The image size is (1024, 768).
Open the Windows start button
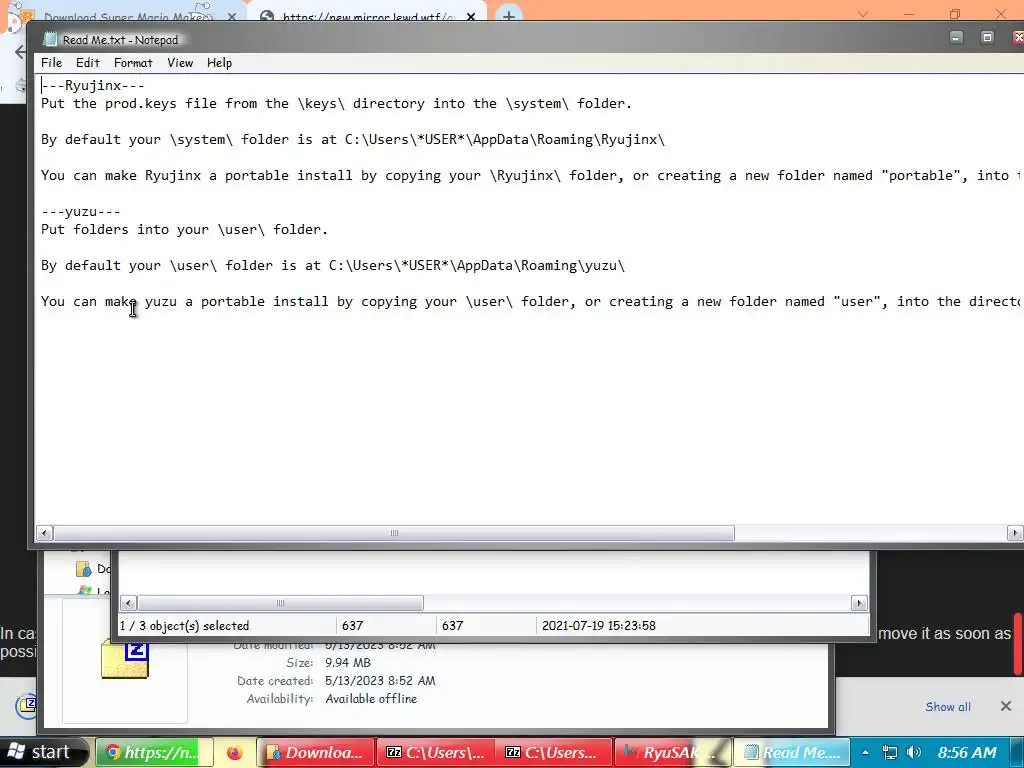42,752
